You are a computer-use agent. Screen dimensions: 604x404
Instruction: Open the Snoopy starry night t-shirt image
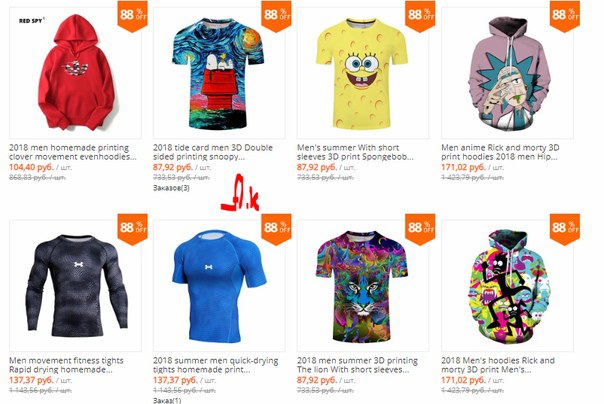(219, 73)
